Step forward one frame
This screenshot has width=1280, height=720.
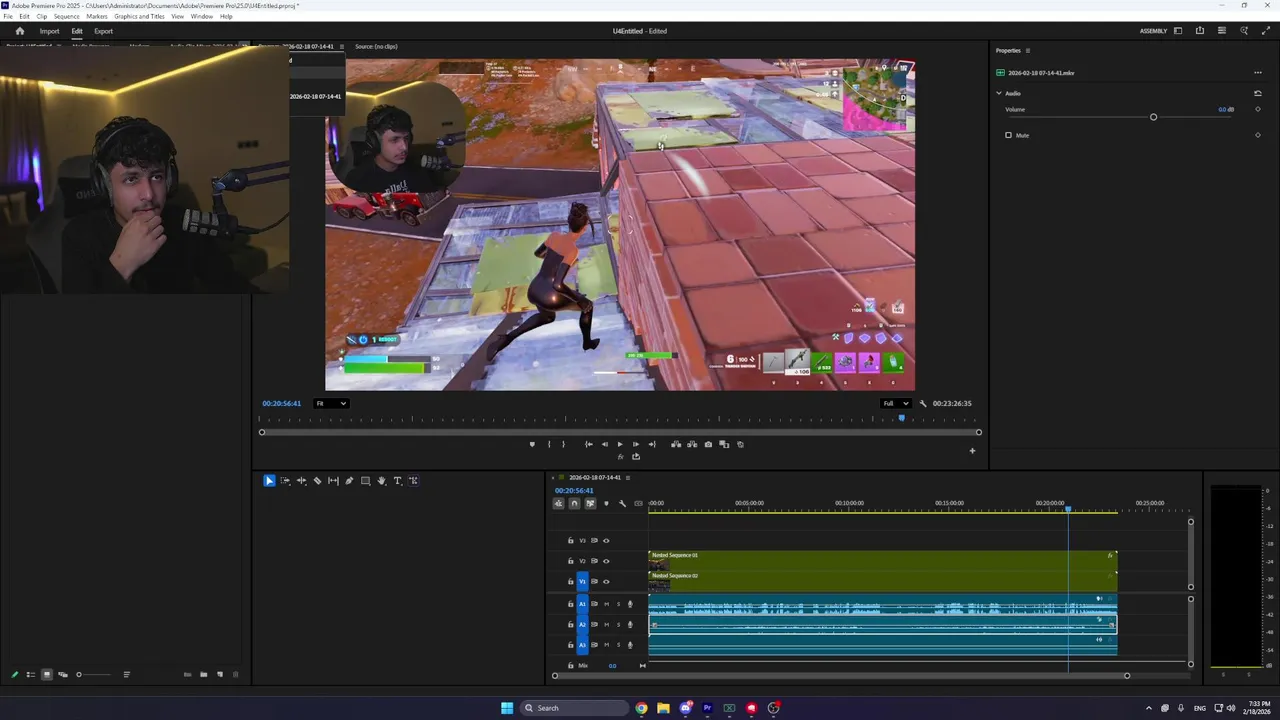636,444
